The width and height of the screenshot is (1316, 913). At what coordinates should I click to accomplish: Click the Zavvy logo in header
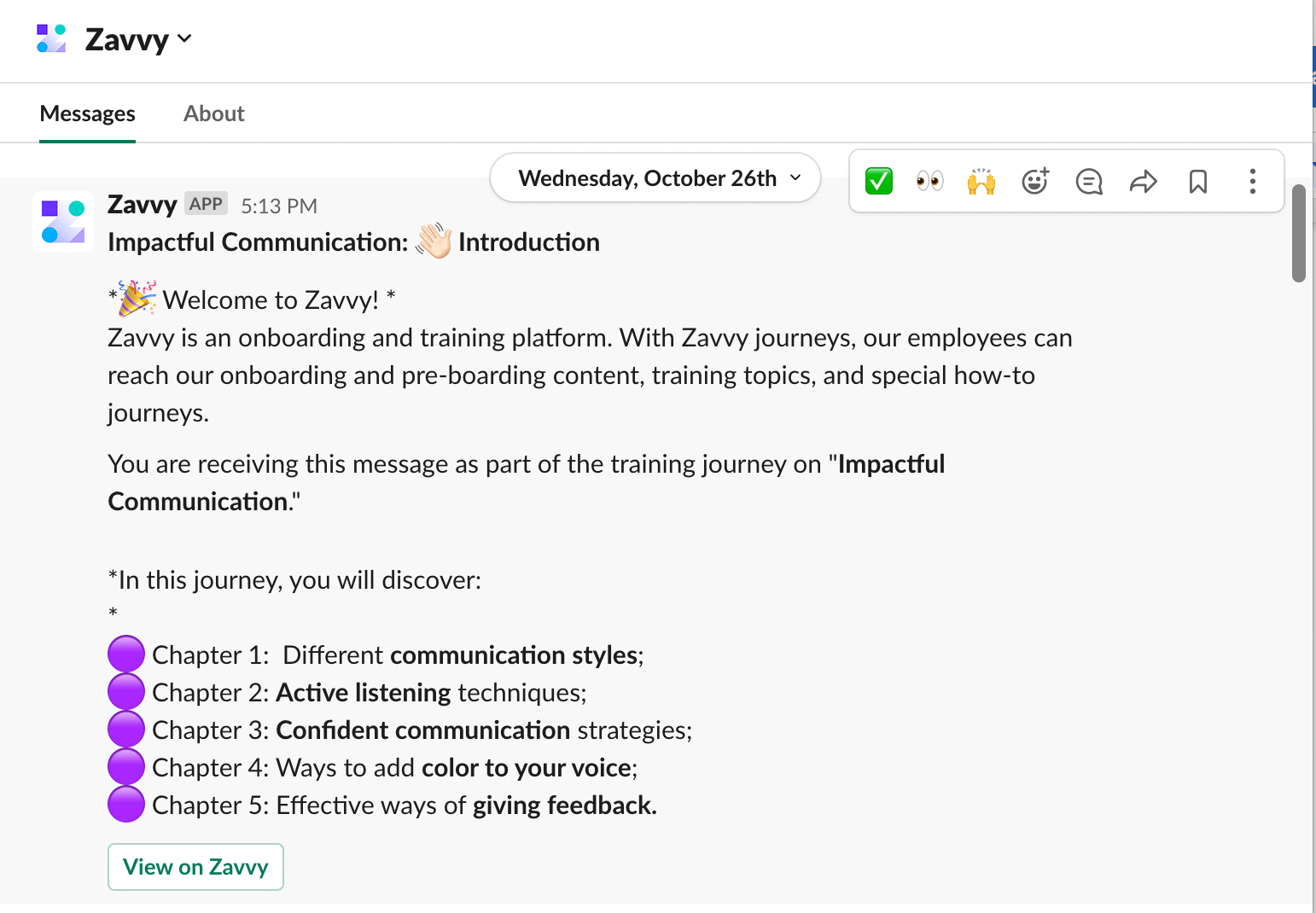click(x=52, y=39)
